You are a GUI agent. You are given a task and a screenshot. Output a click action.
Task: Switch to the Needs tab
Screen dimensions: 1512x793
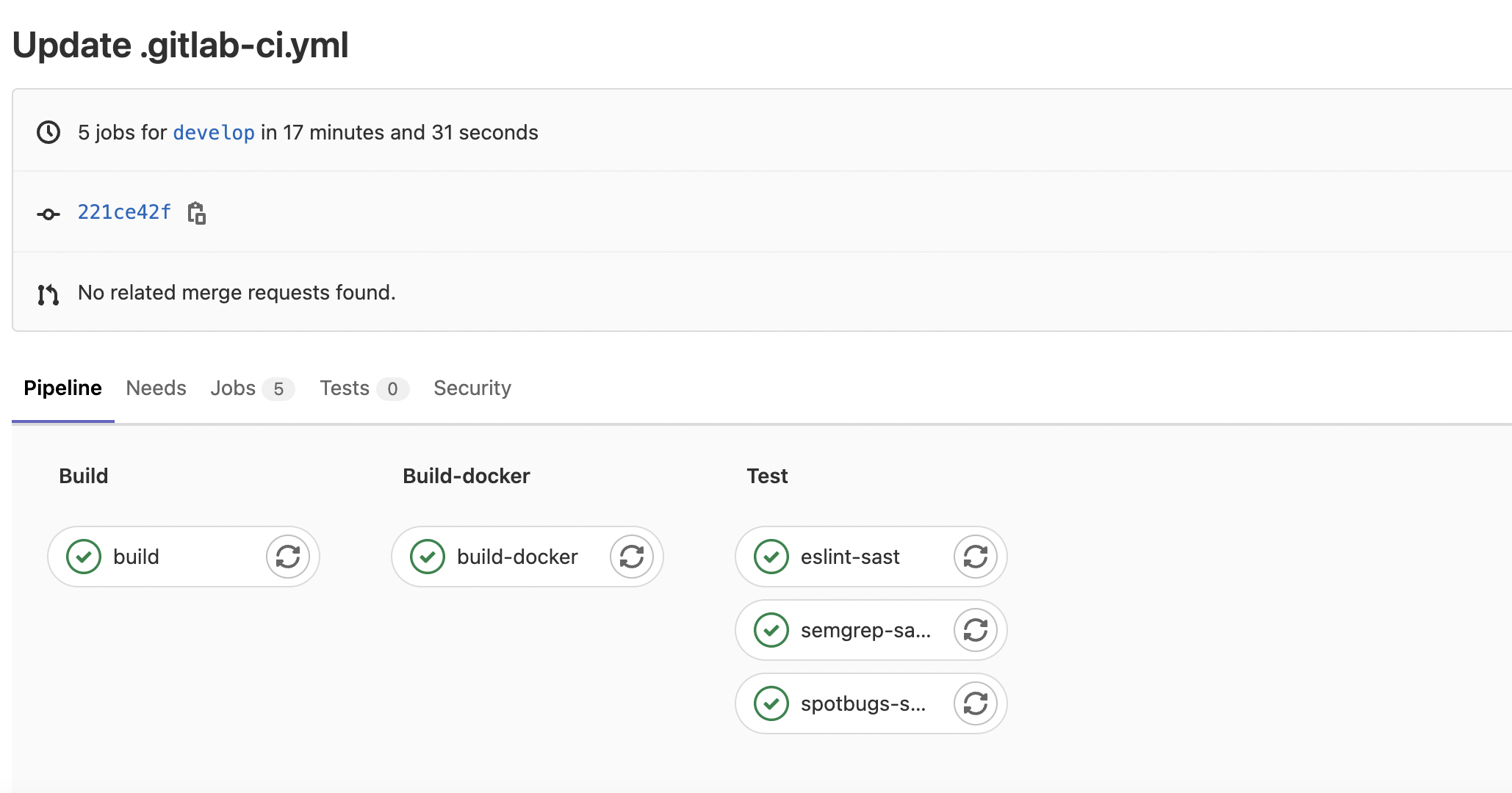click(x=156, y=388)
